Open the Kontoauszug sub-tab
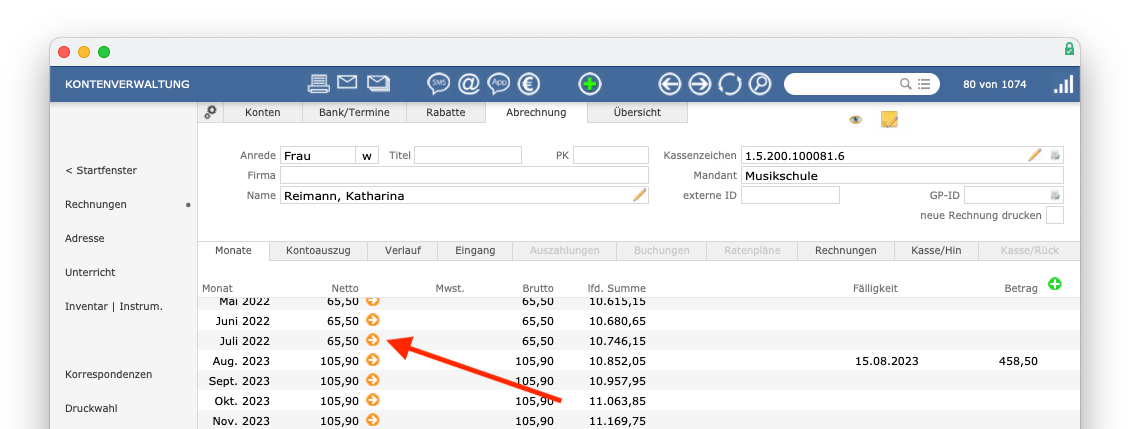Image resolution: width=1136 pixels, height=429 pixels. (318, 251)
